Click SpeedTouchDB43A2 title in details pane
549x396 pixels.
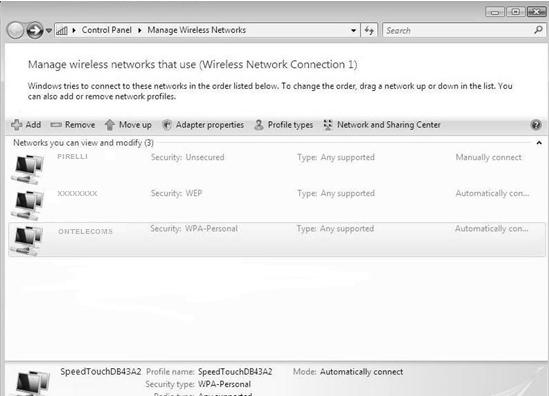tap(101, 371)
